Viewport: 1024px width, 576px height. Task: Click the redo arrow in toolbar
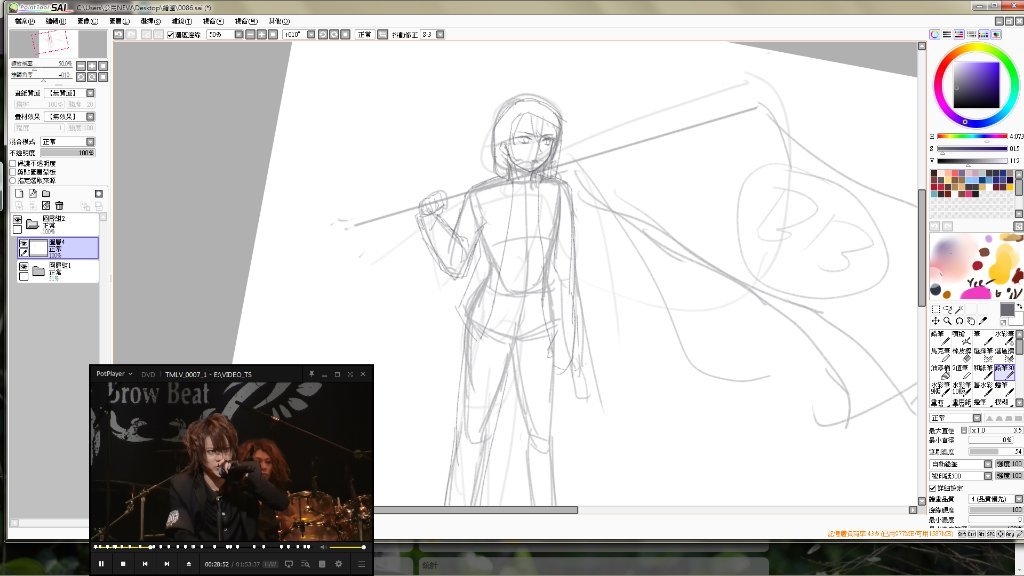pyautogui.click(x=131, y=35)
